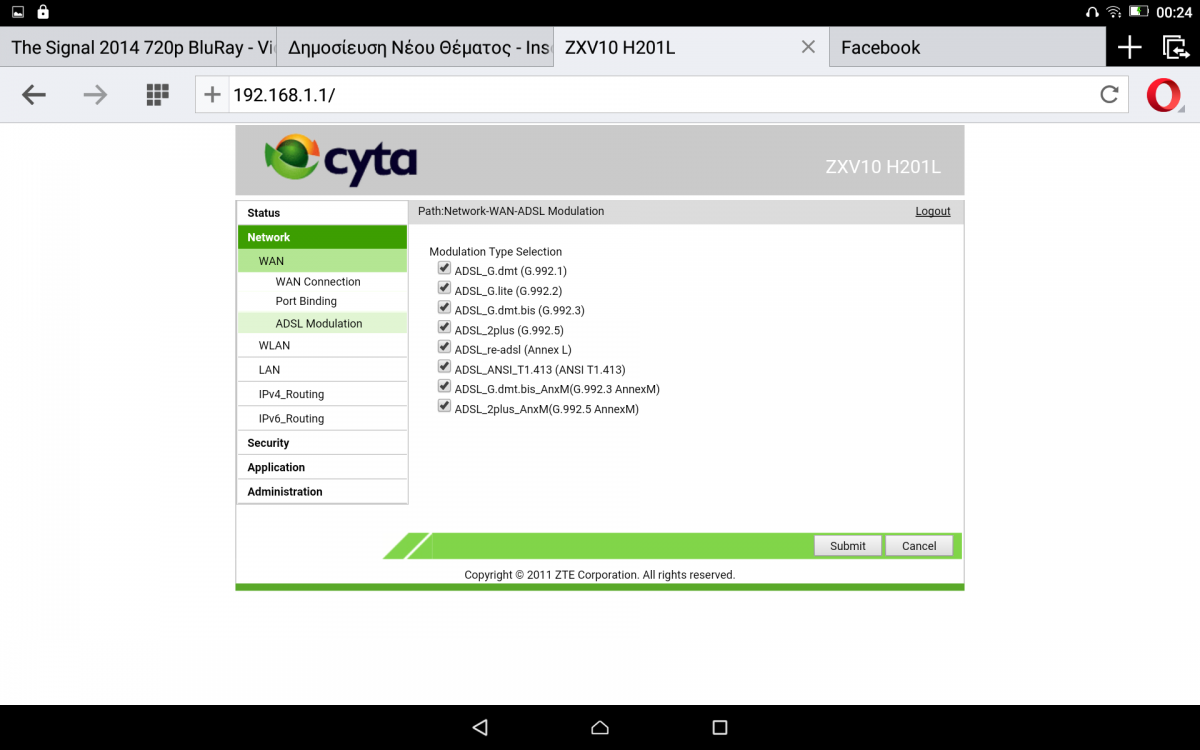Reload the page with the refresh icon
Viewport: 1200px width, 750px height.
pyautogui.click(x=1109, y=95)
